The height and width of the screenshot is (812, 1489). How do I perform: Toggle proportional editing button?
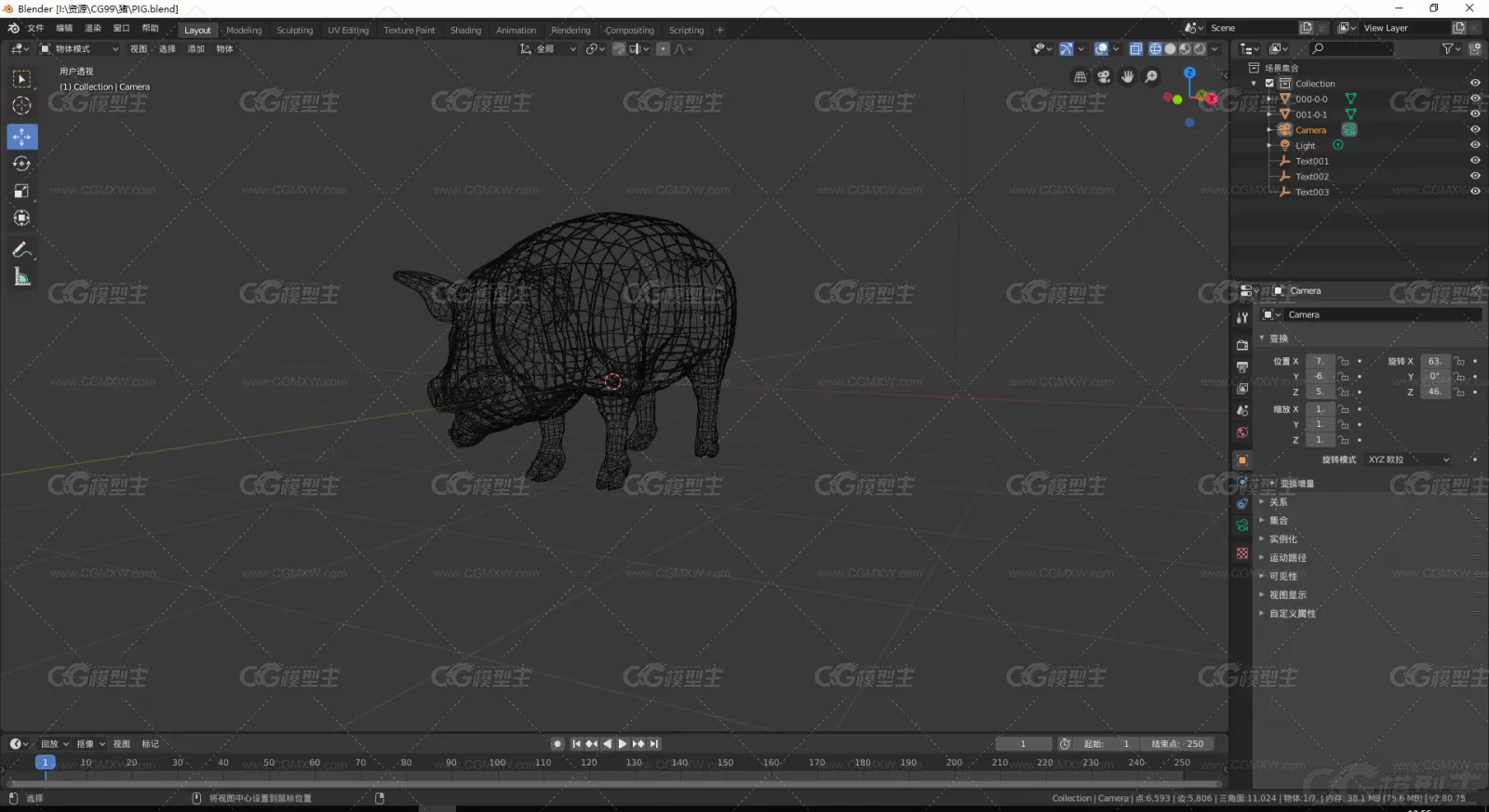(663, 49)
